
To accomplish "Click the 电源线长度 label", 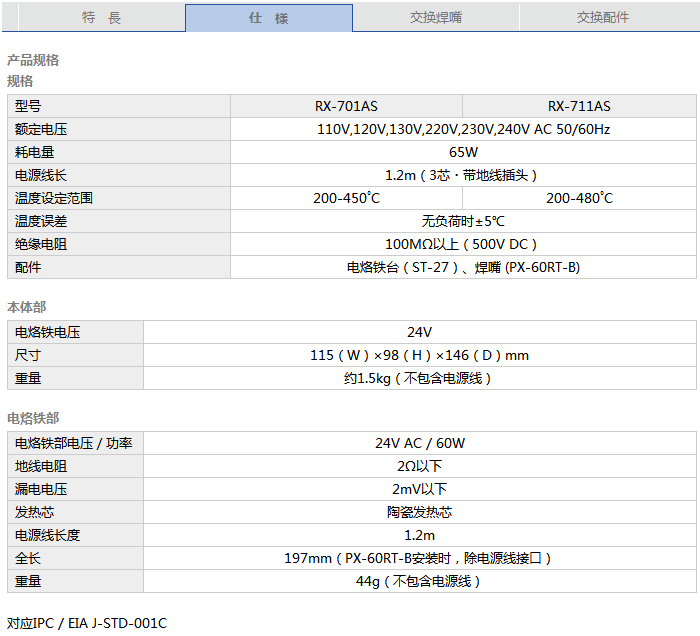I will pos(75,535).
